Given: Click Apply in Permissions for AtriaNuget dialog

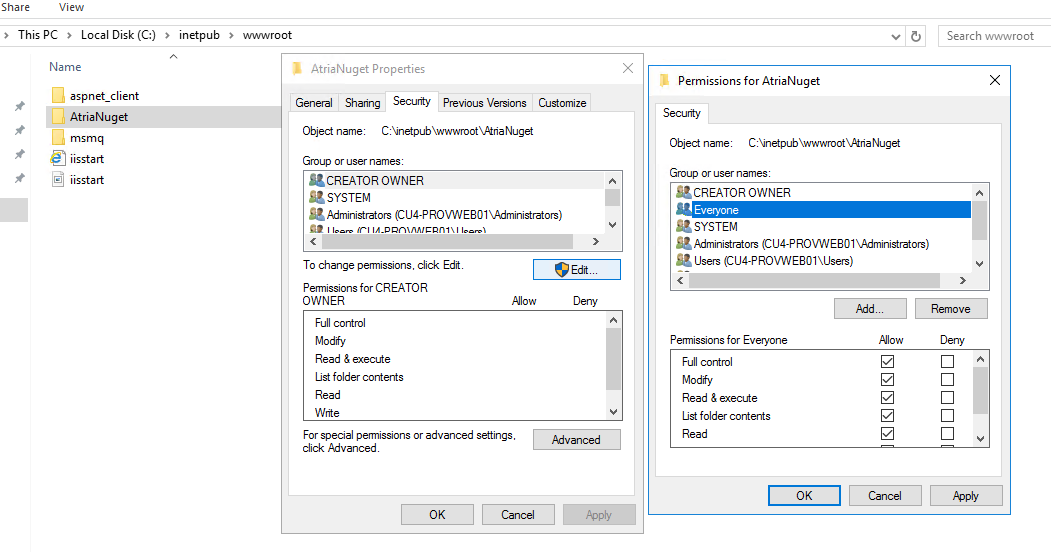Looking at the screenshot, I should click(x=966, y=496).
